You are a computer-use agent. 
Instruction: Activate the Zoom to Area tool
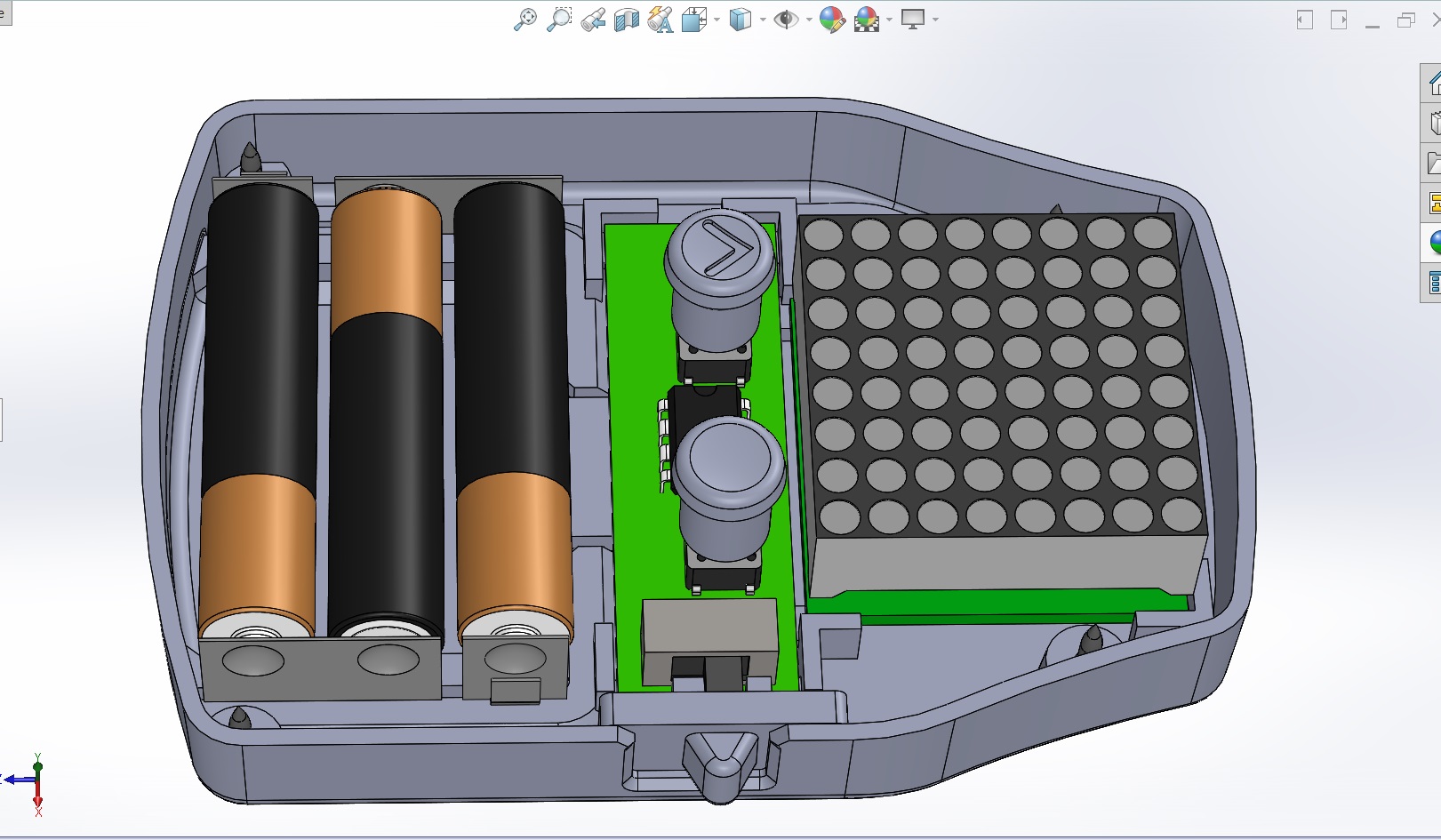559,20
